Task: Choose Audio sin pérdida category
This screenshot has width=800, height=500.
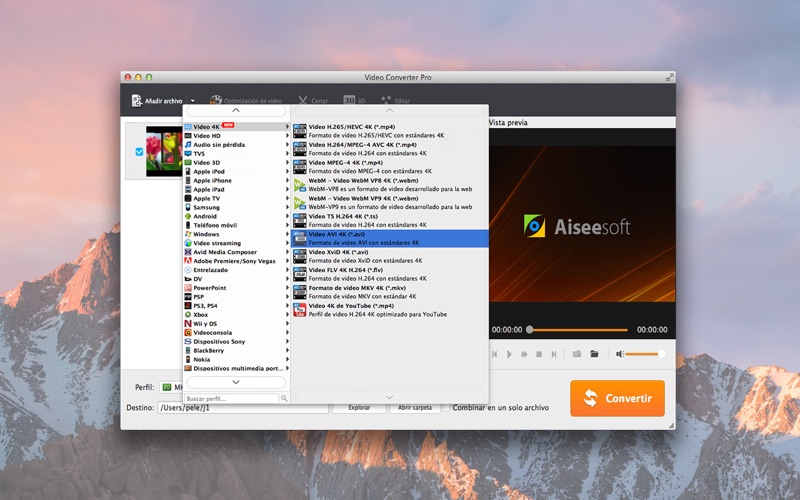Action: [237, 145]
